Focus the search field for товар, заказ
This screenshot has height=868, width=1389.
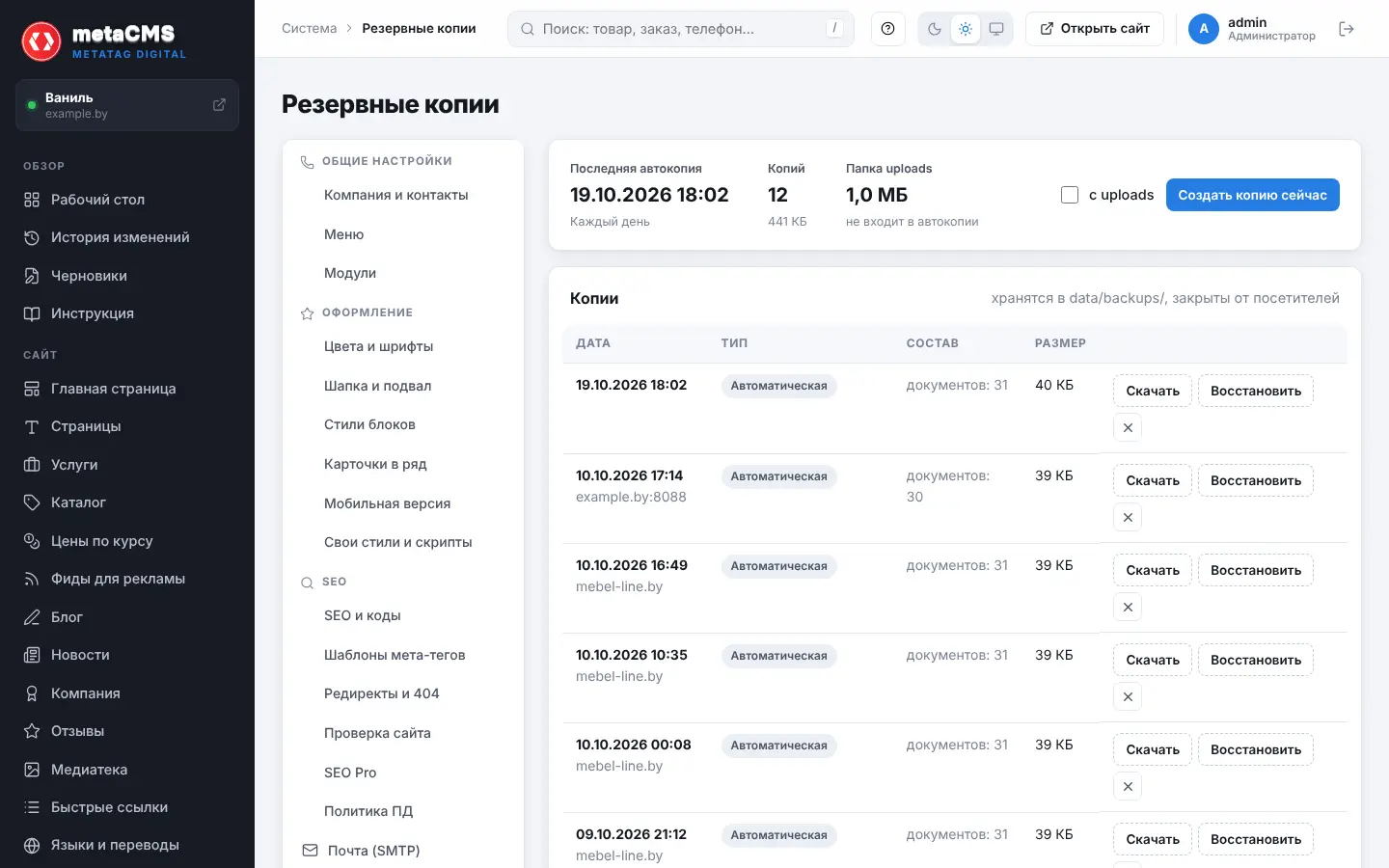681,29
